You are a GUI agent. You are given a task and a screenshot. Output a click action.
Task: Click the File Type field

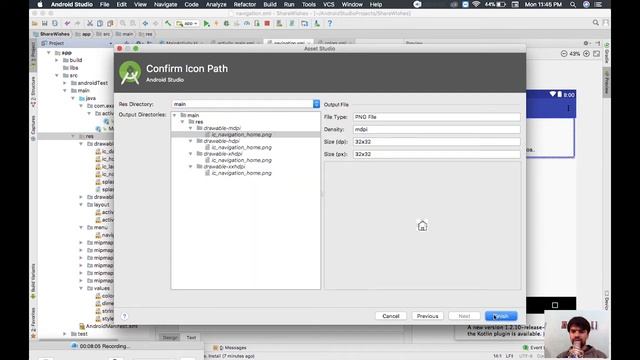pyautogui.click(x=437, y=117)
